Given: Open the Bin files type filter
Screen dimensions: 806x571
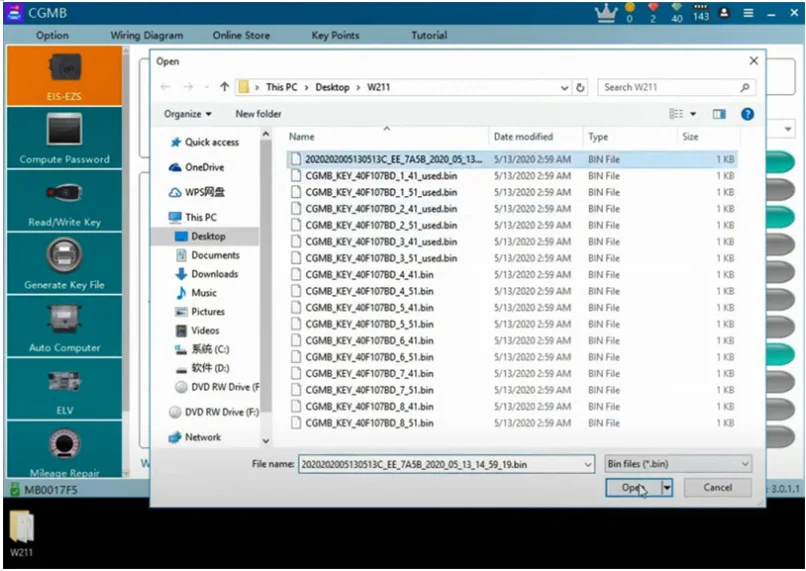Looking at the screenshot, I should pos(678,464).
